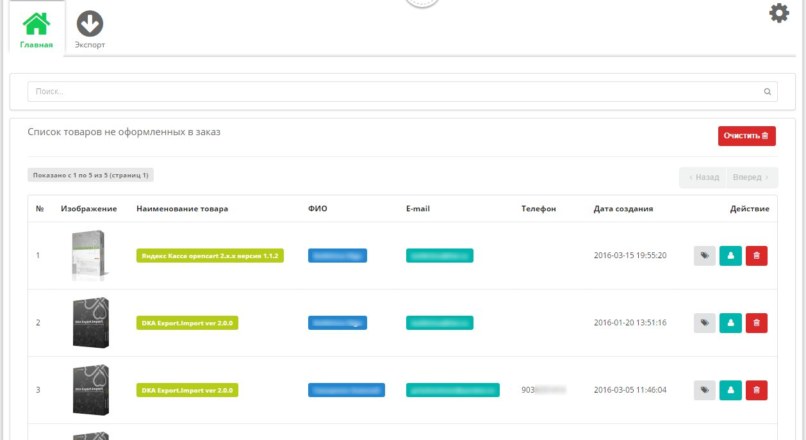
Task: Click the date 2016-01-20 13:51:16
Action: tap(630, 323)
